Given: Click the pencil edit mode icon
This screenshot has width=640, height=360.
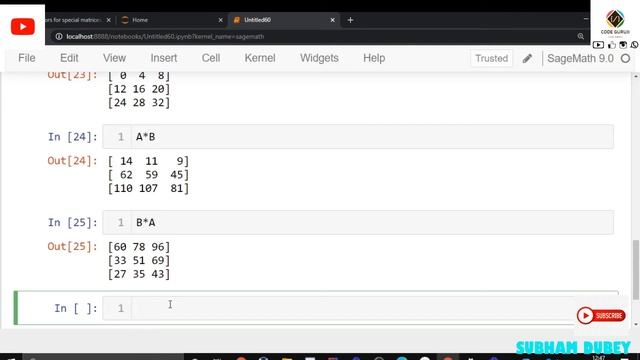Looking at the screenshot, I should [x=527, y=58].
